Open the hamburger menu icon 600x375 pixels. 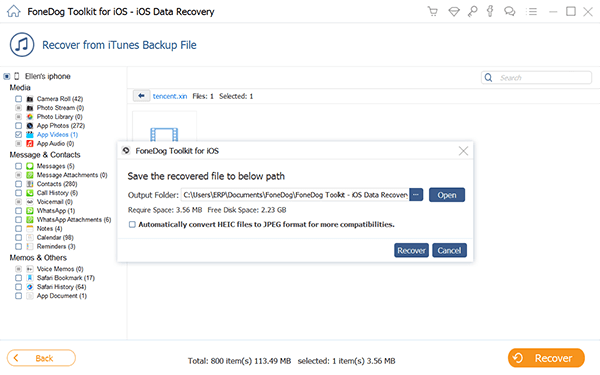(x=532, y=11)
